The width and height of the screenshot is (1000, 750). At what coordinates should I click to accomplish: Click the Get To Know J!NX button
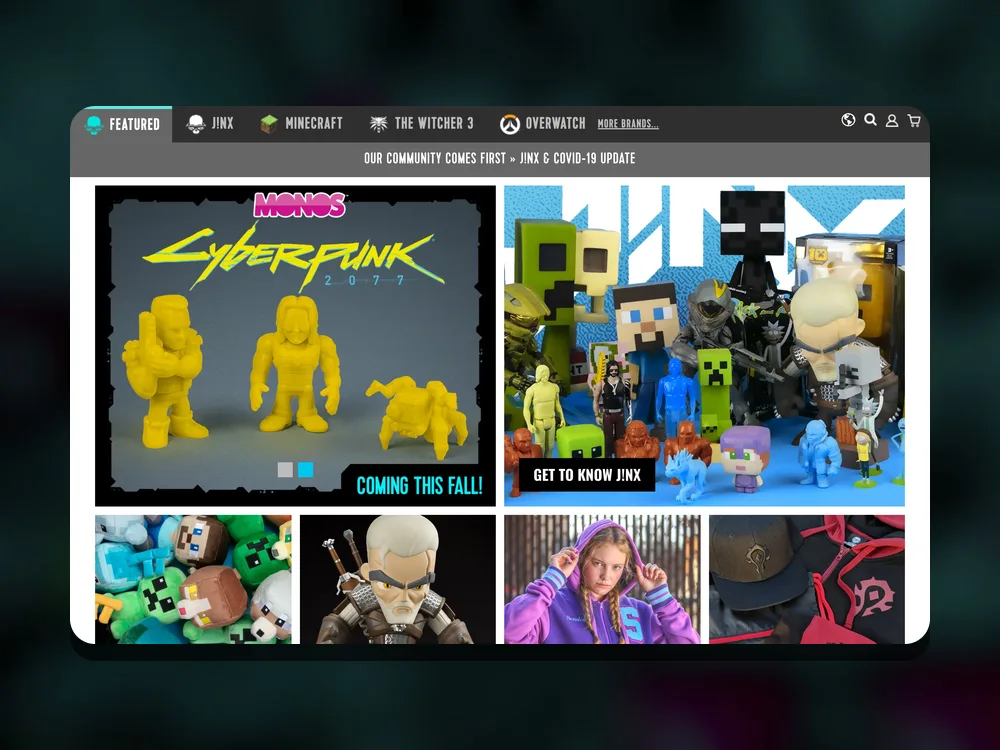pyautogui.click(x=587, y=475)
